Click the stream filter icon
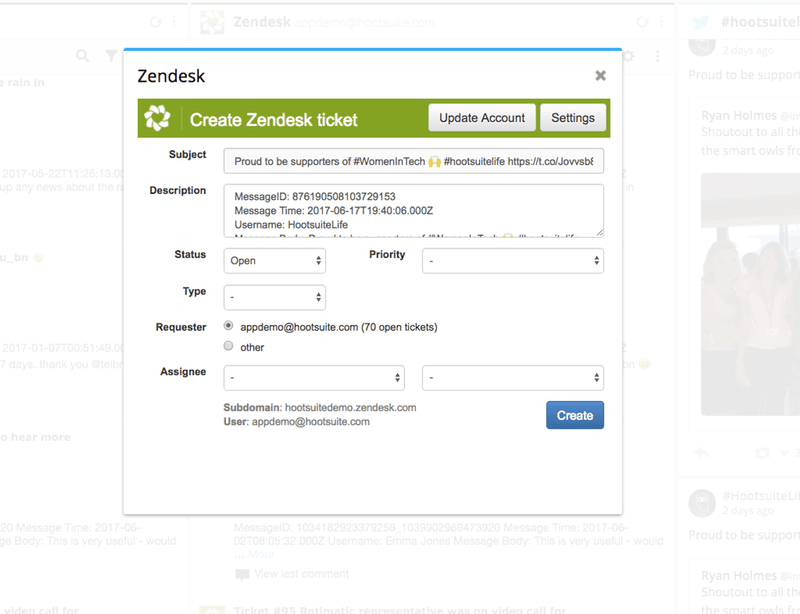The width and height of the screenshot is (800, 614). (110, 56)
